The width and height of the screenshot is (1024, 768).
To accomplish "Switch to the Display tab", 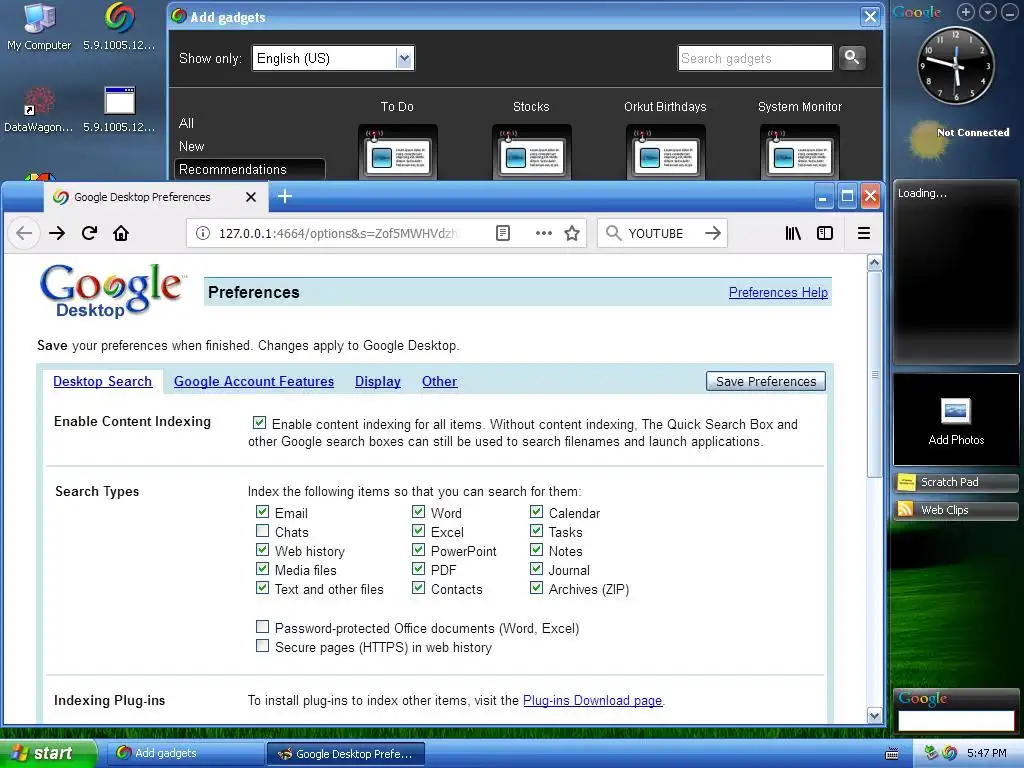I will click(x=377, y=381).
